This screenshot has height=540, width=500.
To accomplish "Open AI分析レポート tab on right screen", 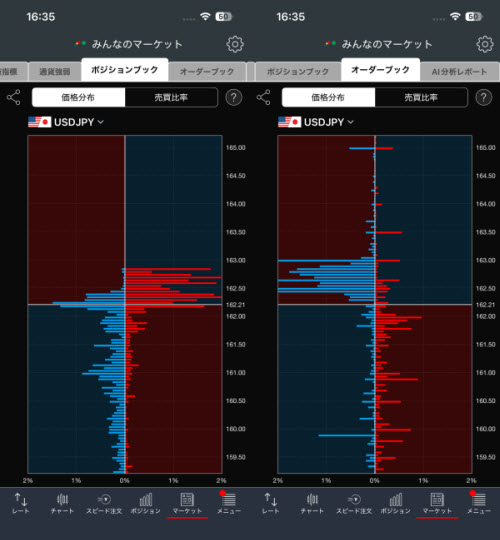I will [x=459, y=72].
